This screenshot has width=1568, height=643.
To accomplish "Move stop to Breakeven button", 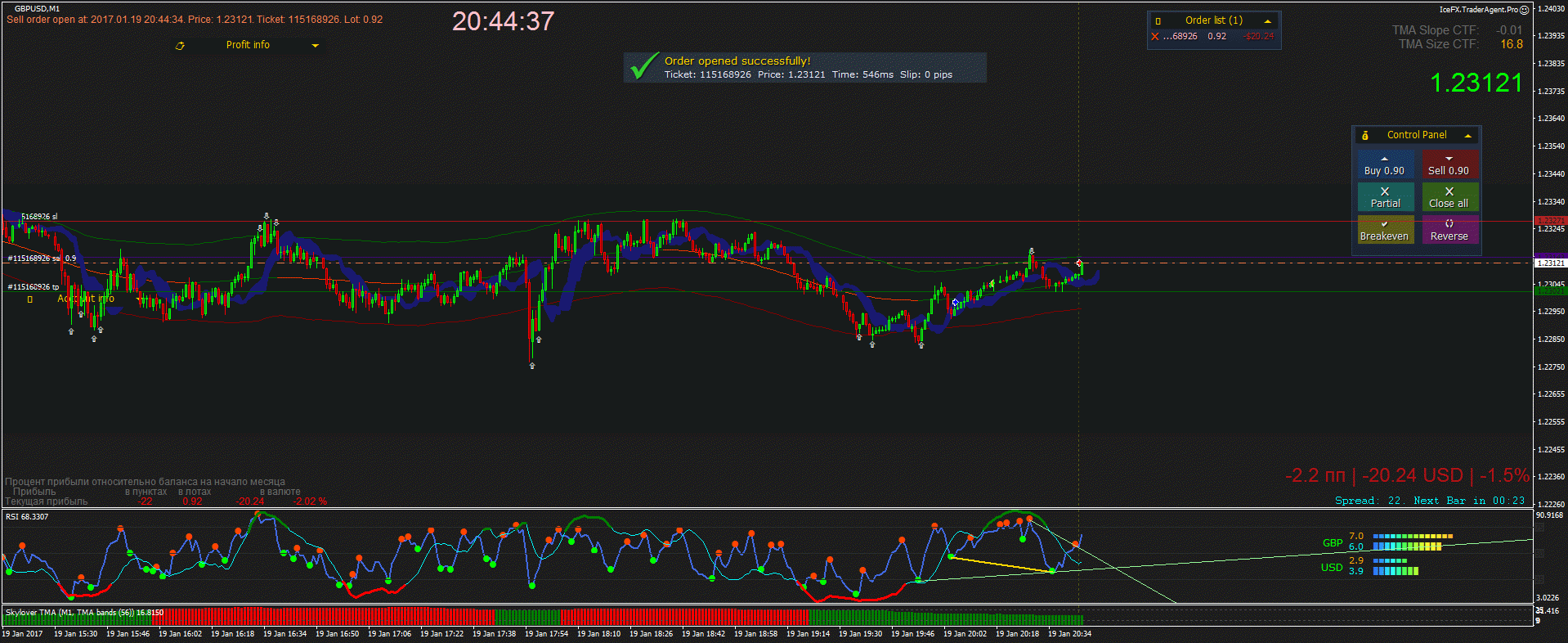I will (1384, 230).
